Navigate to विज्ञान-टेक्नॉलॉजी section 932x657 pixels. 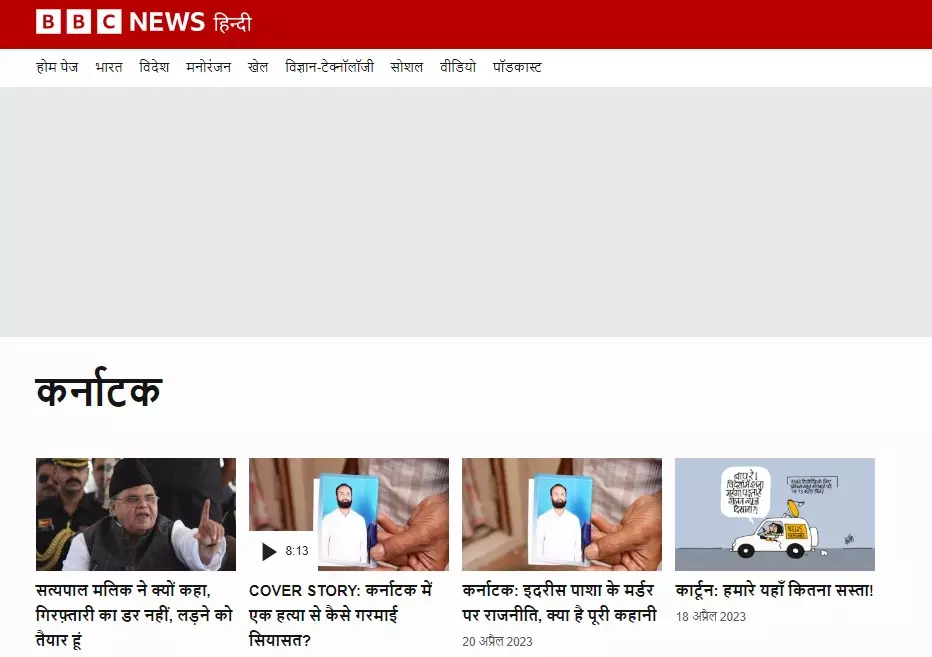pyautogui.click(x=329, y=67)
